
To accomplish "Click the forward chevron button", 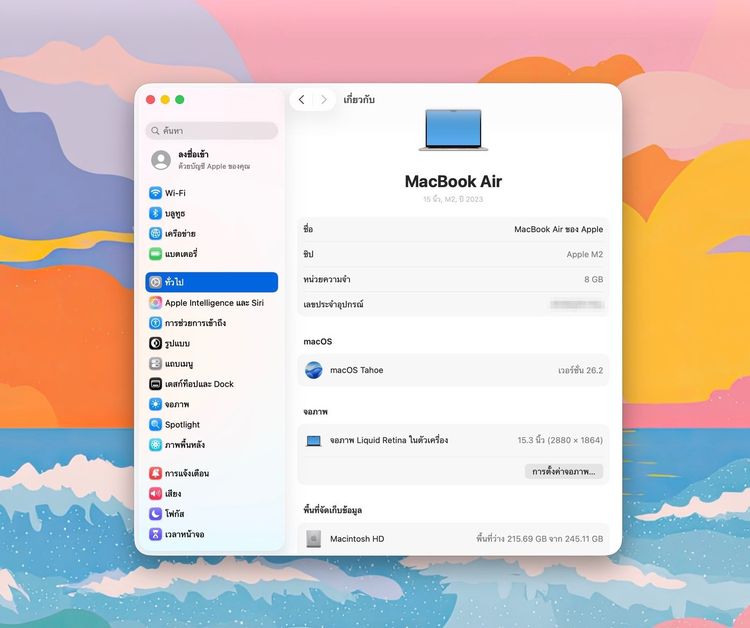I will [324, 100].
